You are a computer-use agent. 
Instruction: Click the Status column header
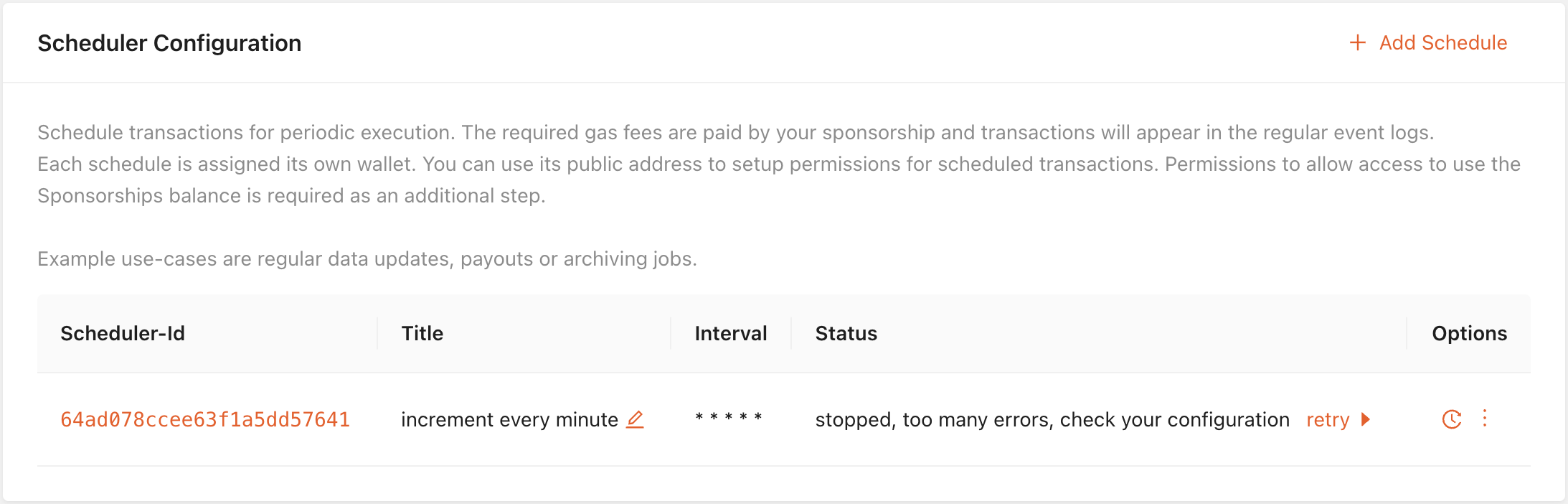pyautogui.click(x=846, y=333)
